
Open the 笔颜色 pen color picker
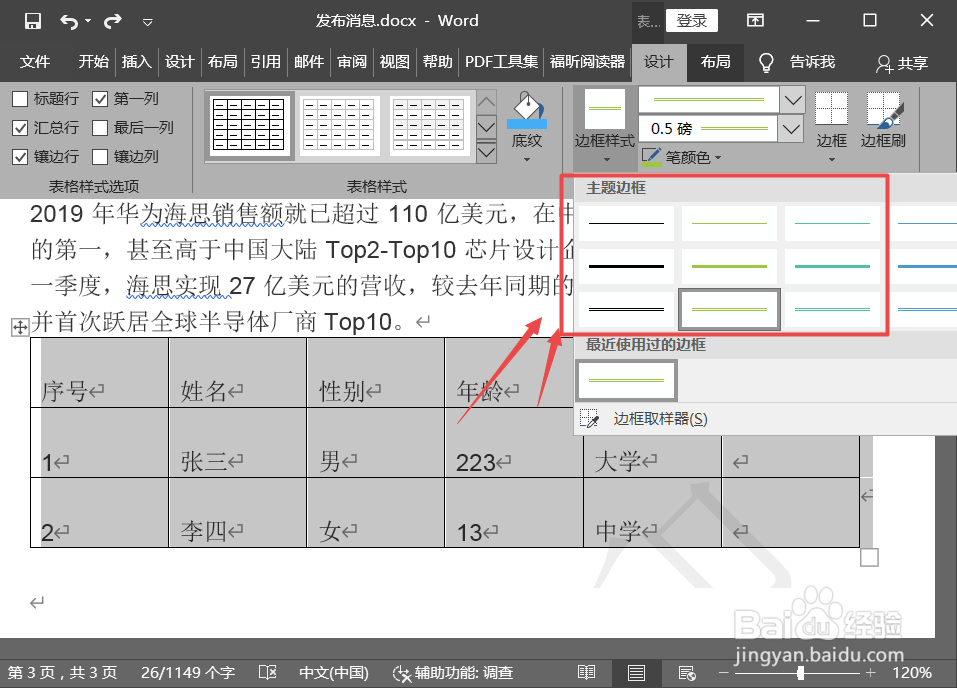coord(682,158)
